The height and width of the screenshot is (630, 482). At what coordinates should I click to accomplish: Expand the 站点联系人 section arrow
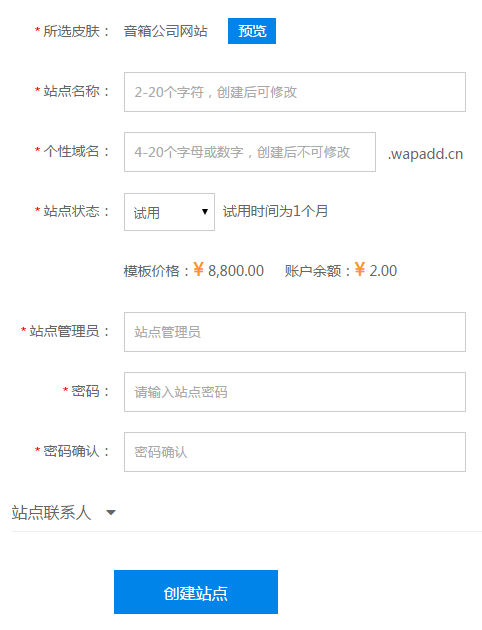111,513
